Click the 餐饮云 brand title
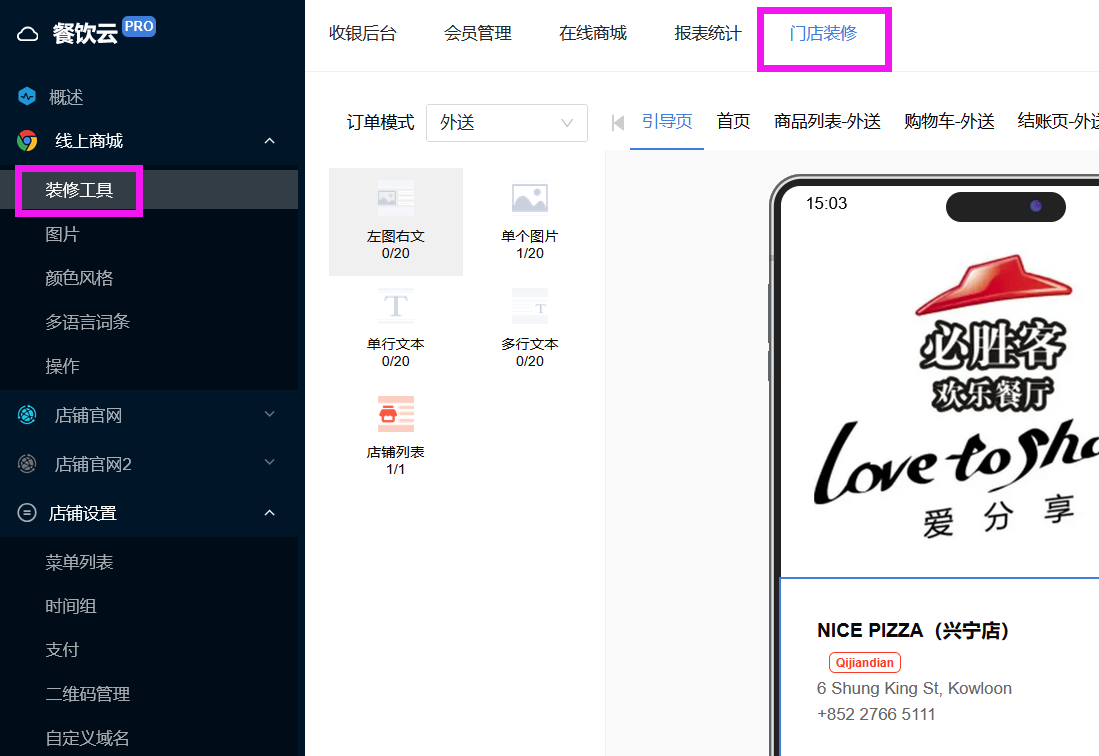This screenshot has height=756, width=1099. pyautogui.click(x=85, y=33)
